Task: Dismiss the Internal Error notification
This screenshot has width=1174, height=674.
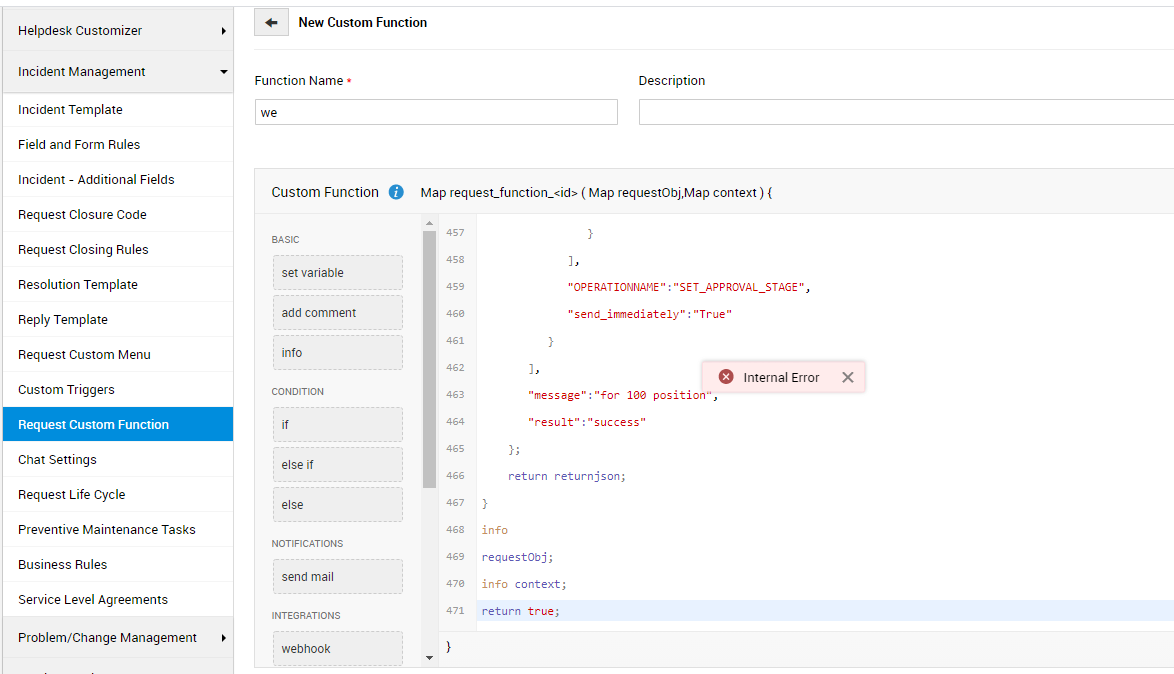Action: point(847,377)
